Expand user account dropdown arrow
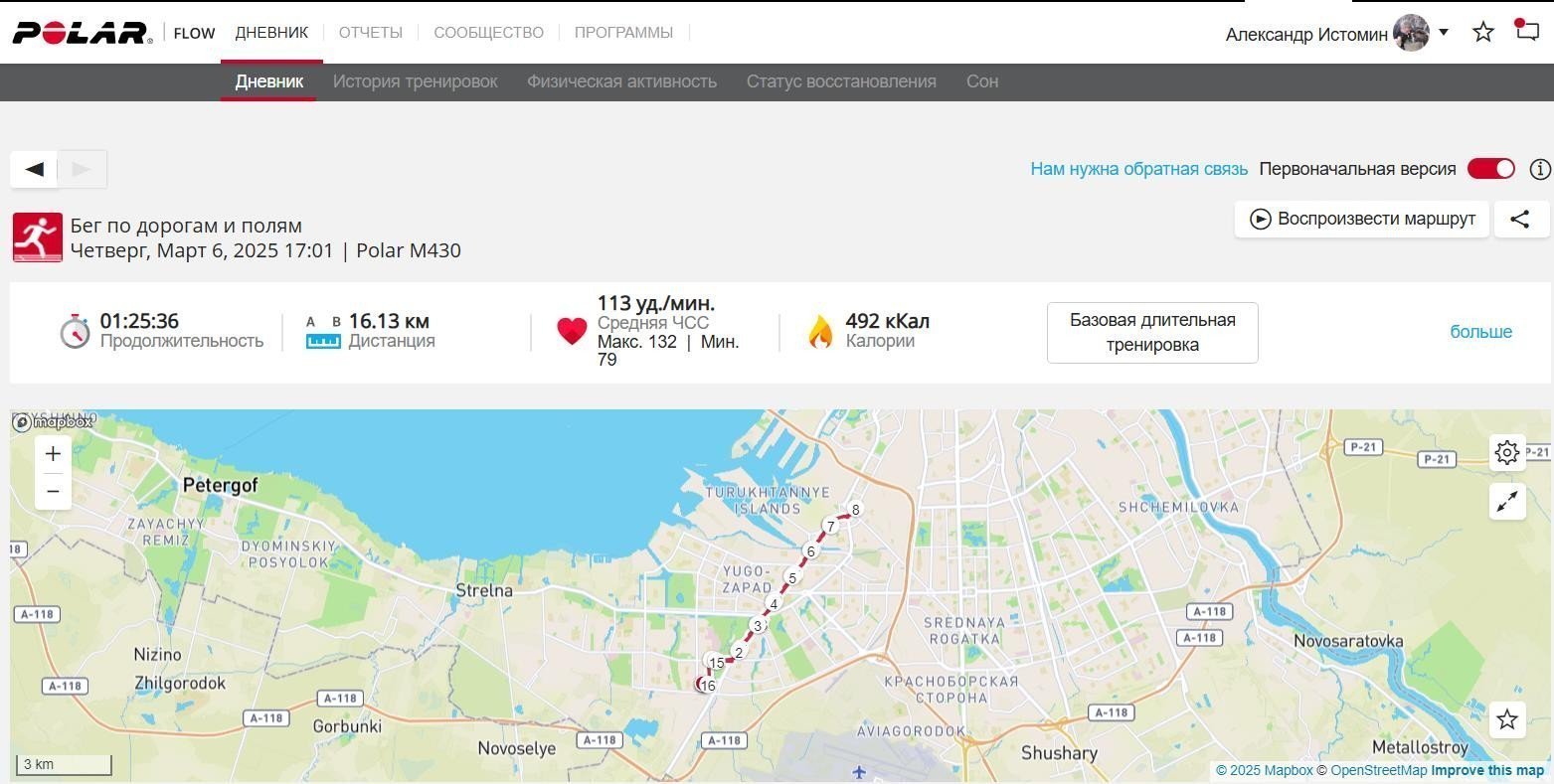1554x784 pixels. pyautogui.click(x=1444, y=33)
